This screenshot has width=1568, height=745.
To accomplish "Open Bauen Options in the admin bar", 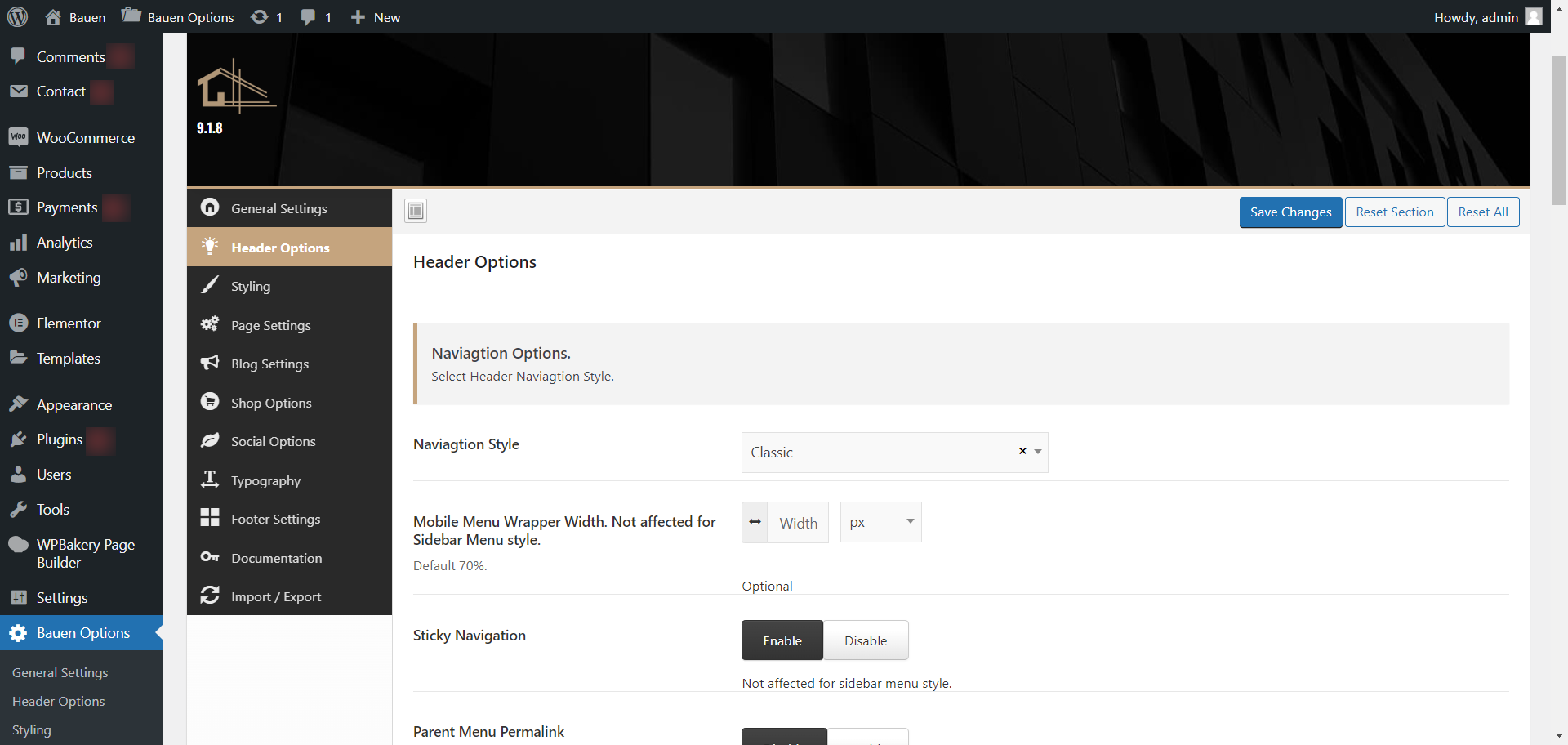I will [x=178, y=17].
